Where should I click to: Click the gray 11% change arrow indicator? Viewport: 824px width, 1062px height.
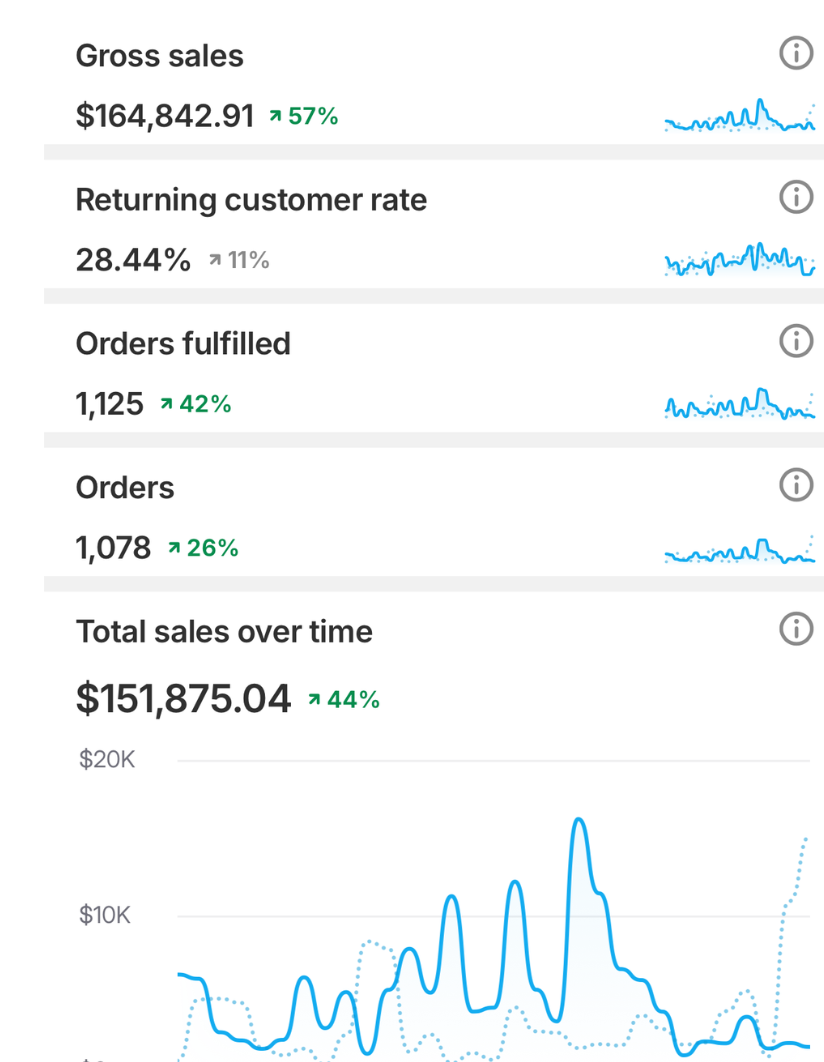[x=215, y=261]
